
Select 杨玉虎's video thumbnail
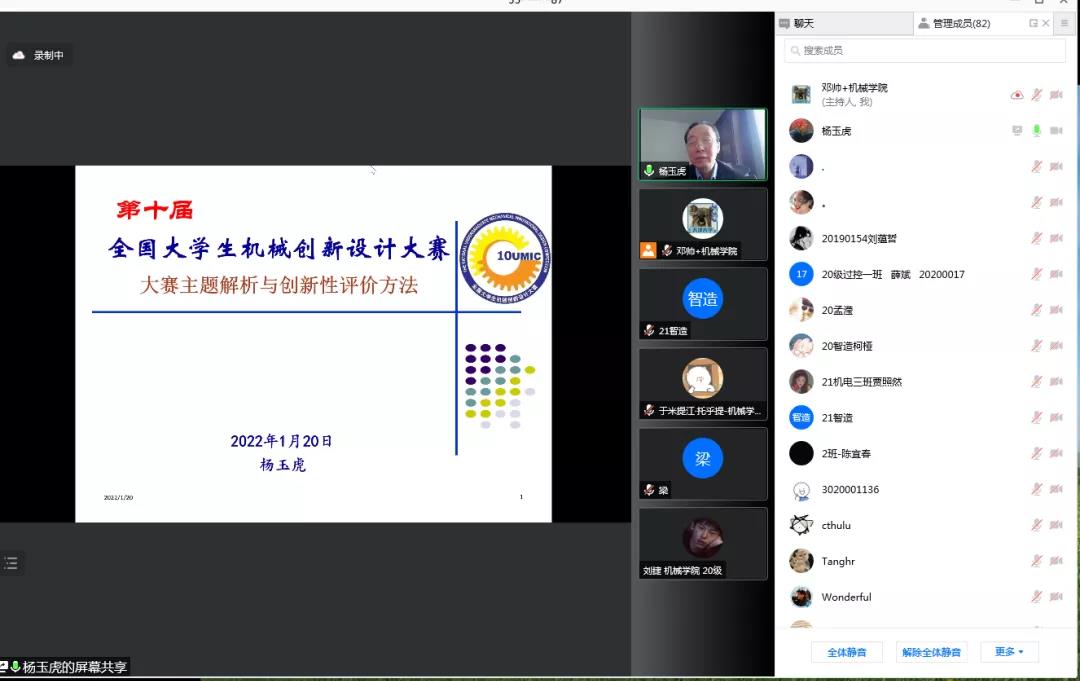703,144
